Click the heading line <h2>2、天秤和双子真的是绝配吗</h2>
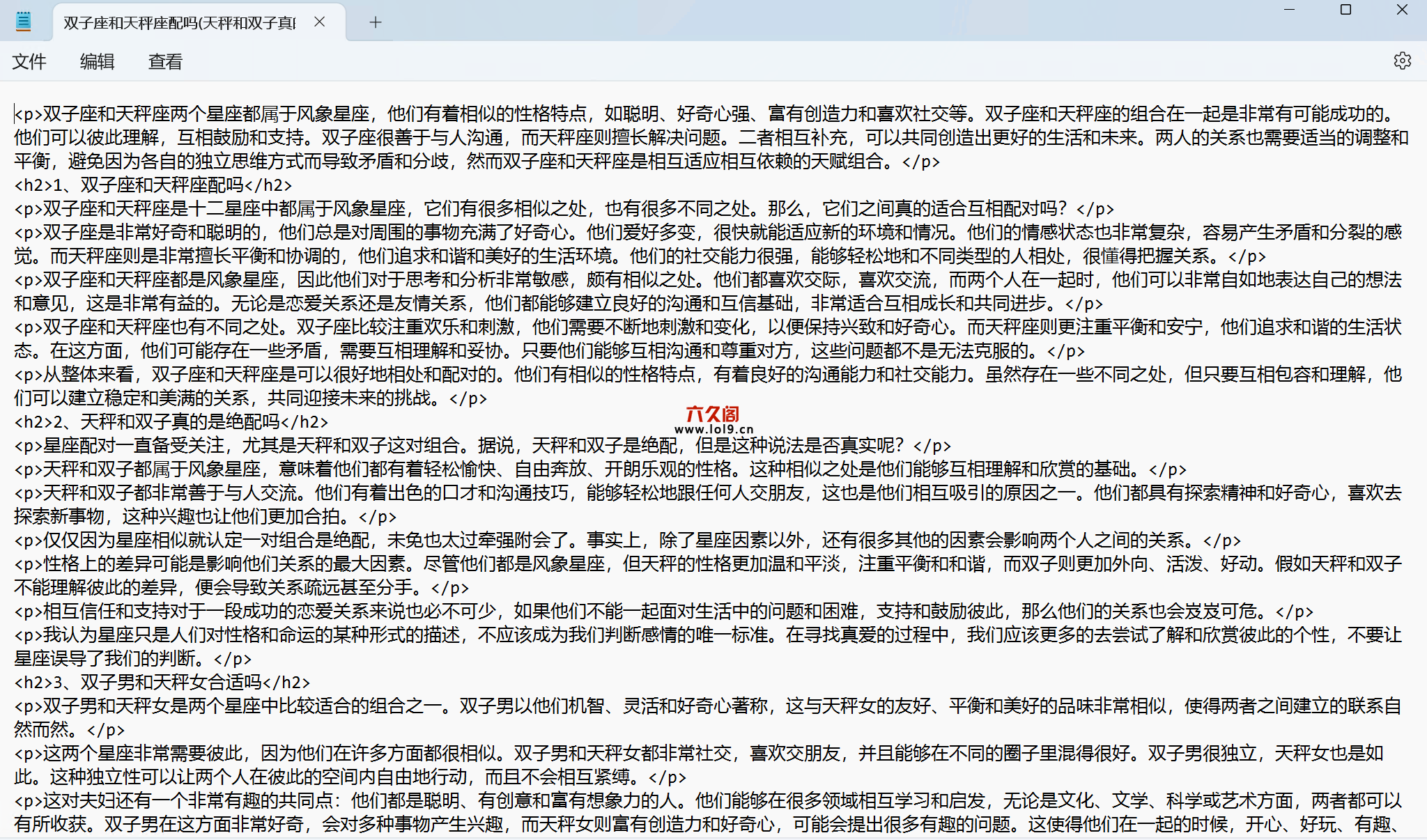 pos(171,422)
